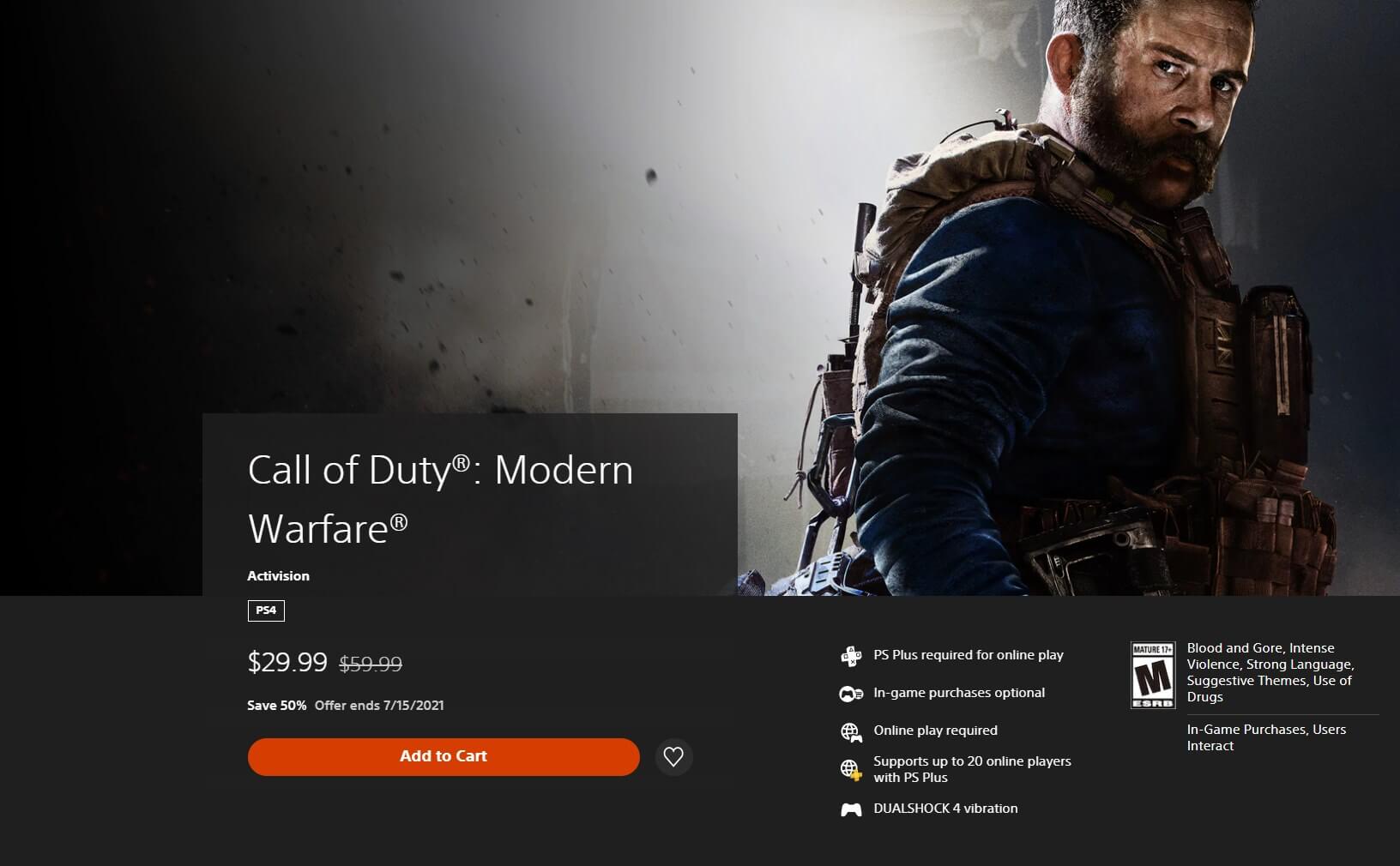The height and width of the screenshot is (866, 1400).
Task: Click the 20 online players PS Plus icon
Action: pos(851,770)
